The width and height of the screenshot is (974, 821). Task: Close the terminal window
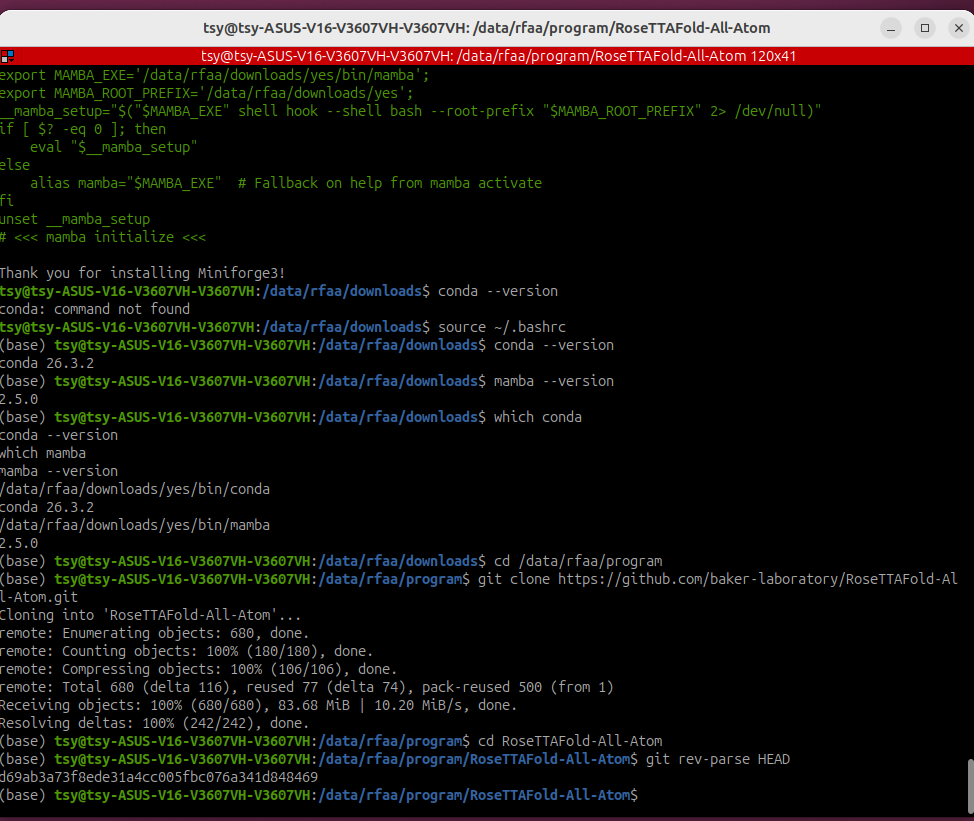[x=959, y=28]
